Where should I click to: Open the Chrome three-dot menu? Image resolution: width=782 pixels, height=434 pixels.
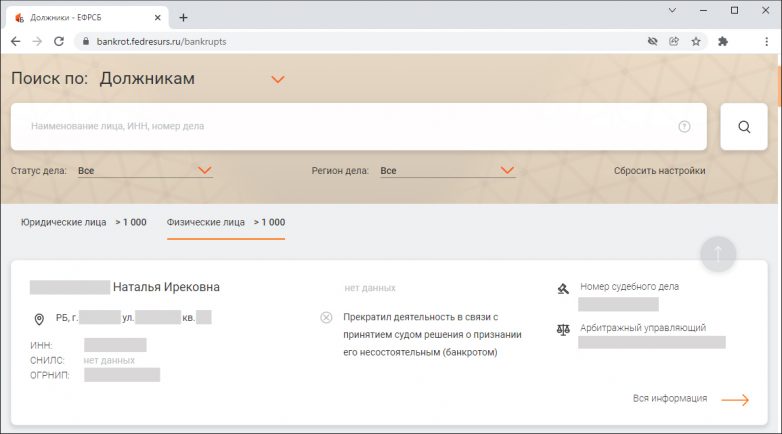(x=765, y=41)
